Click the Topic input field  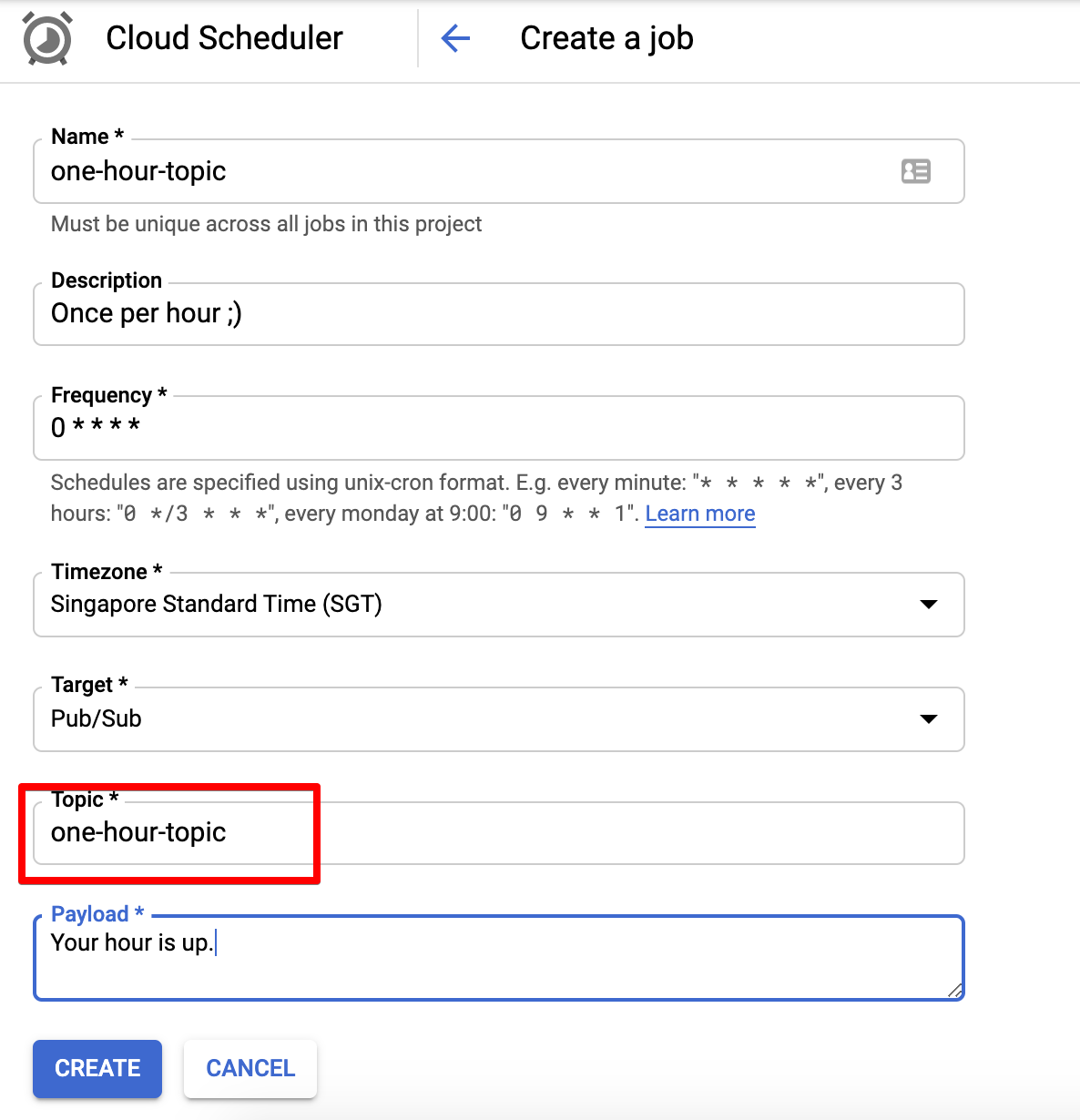[x=498, y=833]
